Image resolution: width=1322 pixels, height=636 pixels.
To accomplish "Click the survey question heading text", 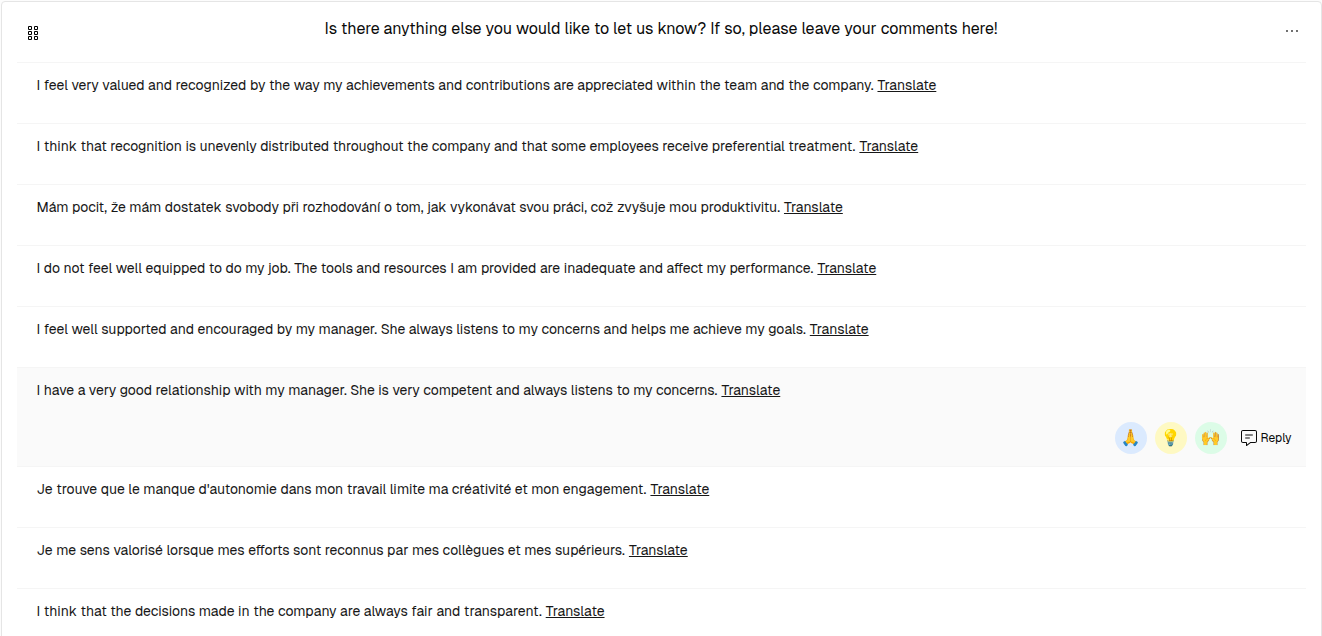I will click(661, 29).
